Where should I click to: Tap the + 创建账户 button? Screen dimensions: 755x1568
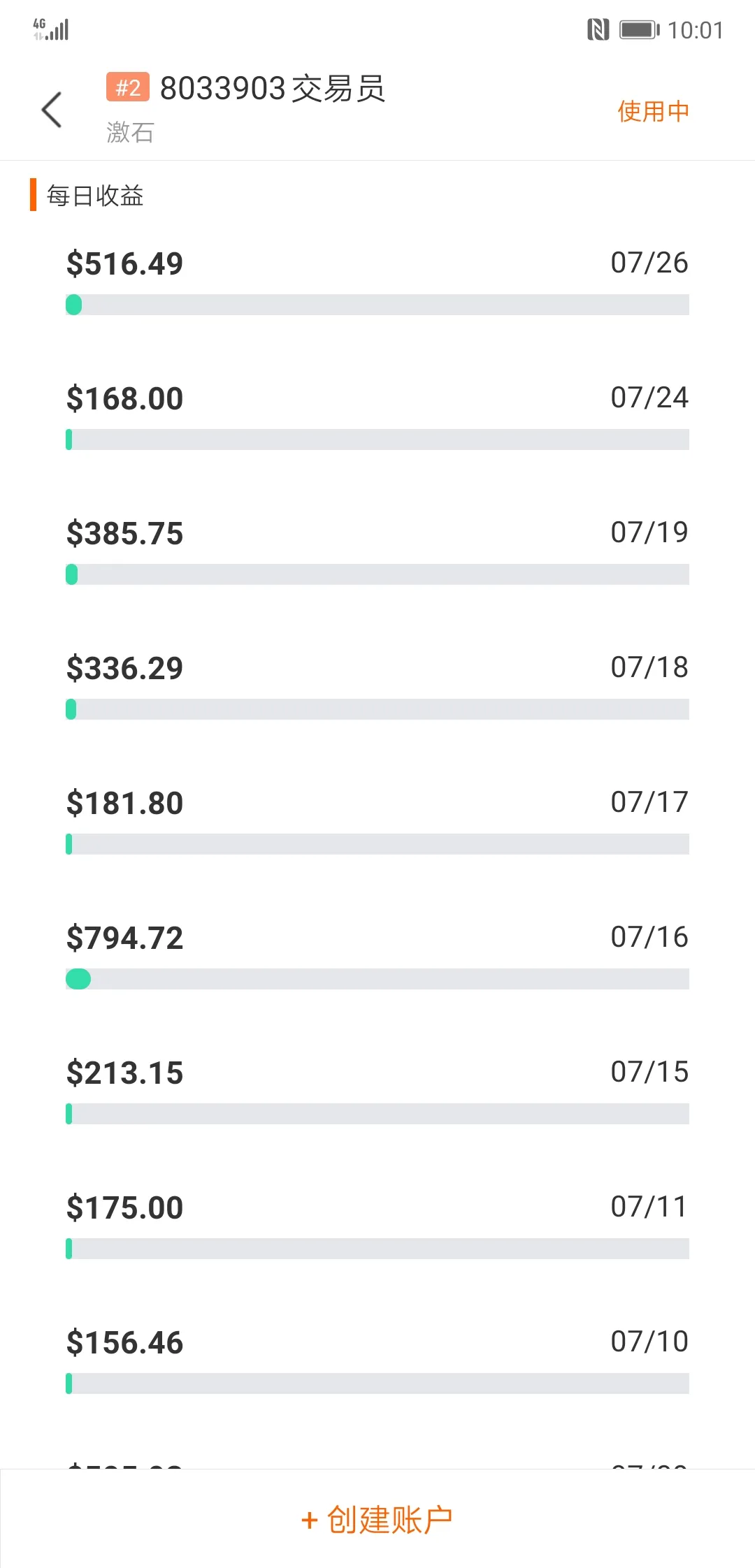[x=377, y=1519]
